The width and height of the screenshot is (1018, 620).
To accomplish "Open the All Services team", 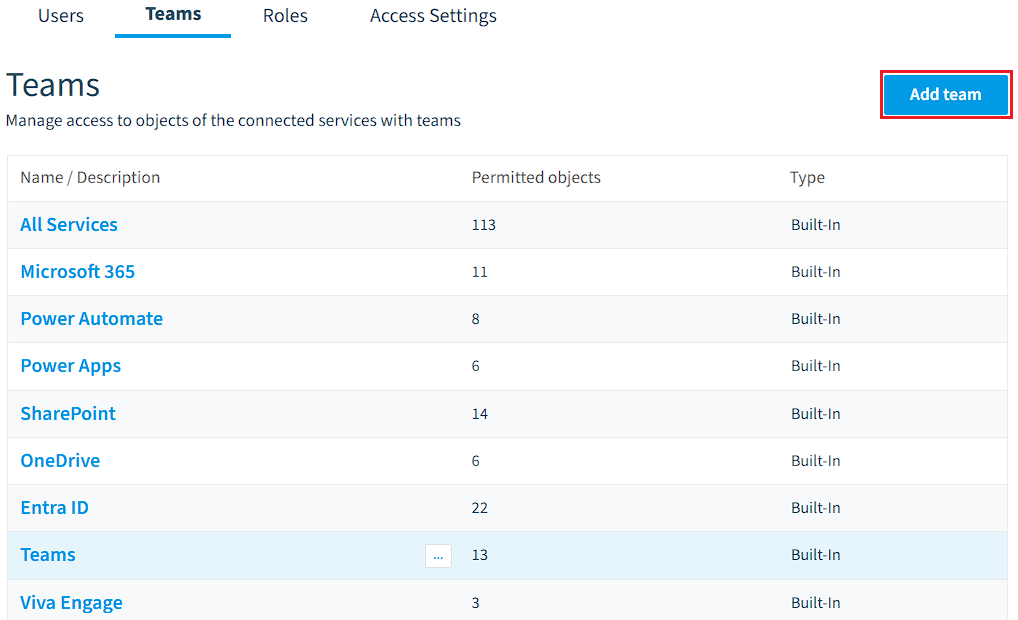I will click(69, 225).
